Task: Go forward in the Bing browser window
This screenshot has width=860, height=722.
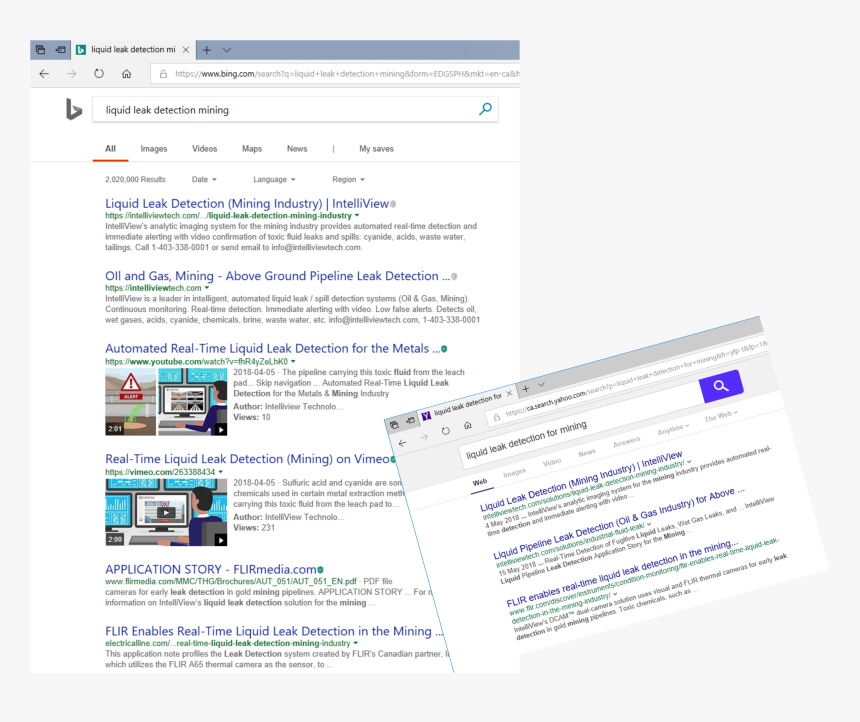Action: pyautogui.click(x=71, y=74)
